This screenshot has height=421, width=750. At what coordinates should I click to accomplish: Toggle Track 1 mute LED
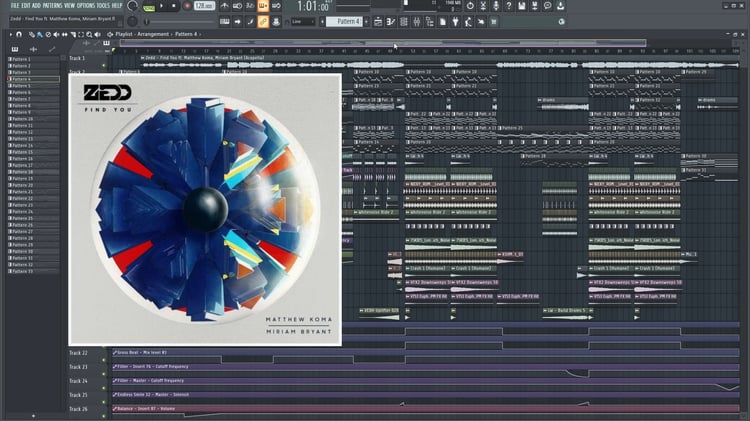click(104, 66)
